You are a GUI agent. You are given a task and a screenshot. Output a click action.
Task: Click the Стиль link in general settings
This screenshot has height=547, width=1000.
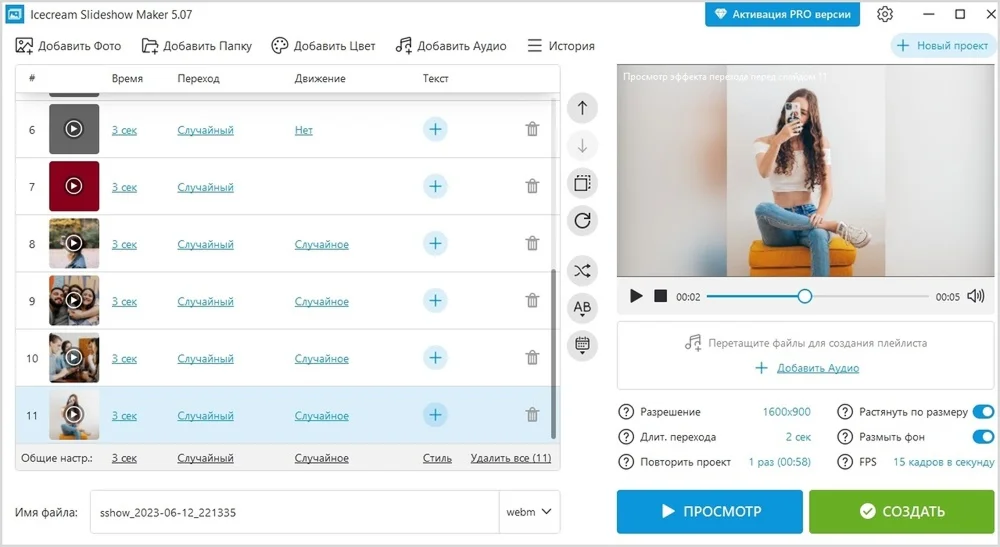[x=437, y=458]
